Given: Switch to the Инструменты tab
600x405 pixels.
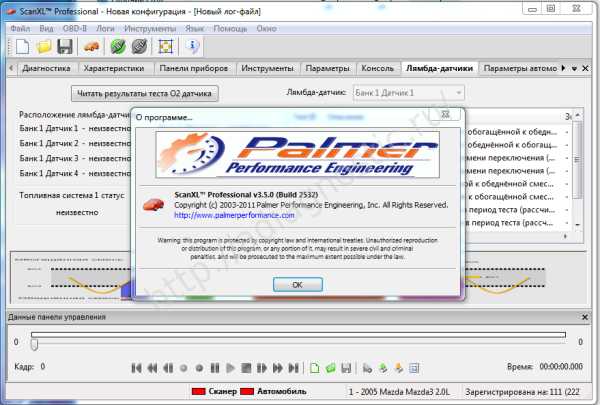Looking at the screenshot, I should pos(267,68).
